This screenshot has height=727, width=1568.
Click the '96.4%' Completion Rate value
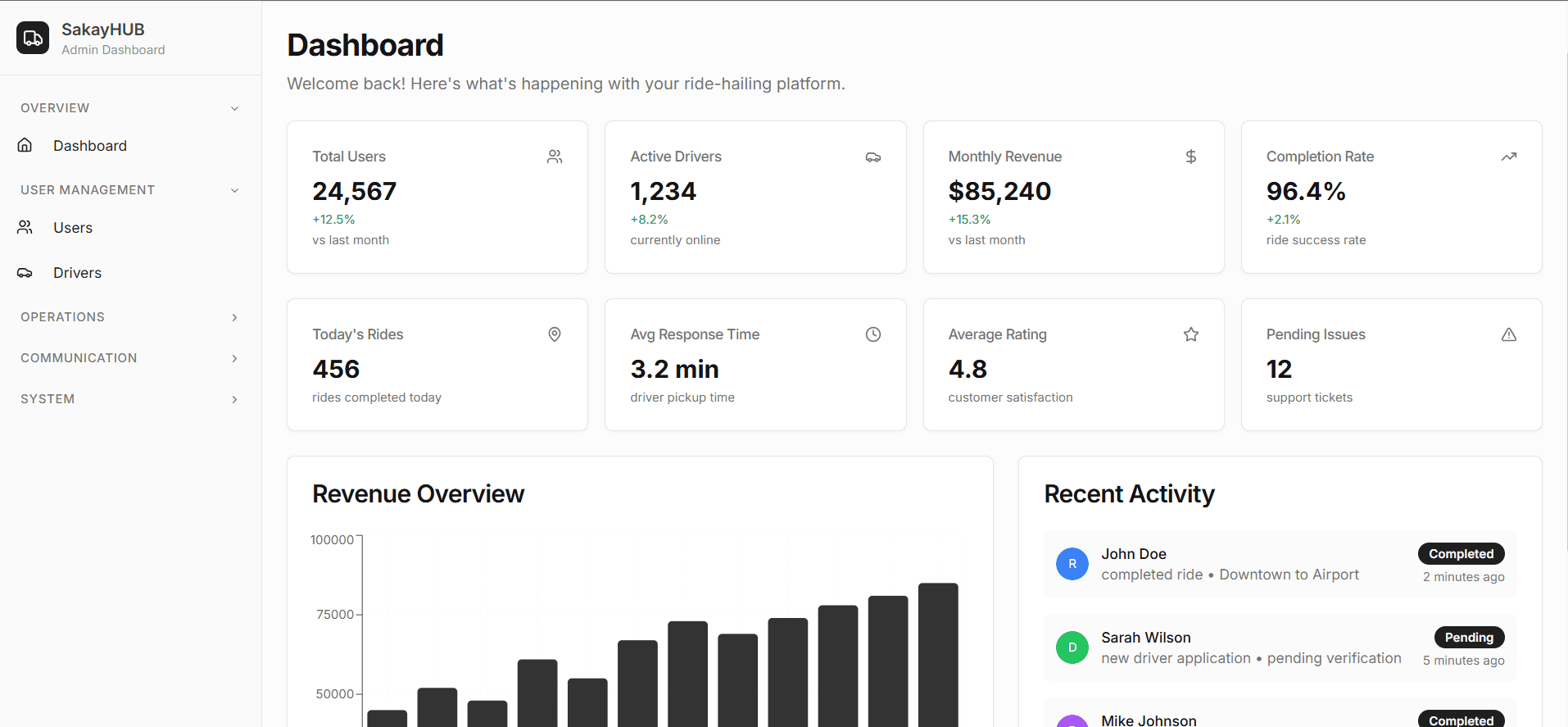[1306, 192]
